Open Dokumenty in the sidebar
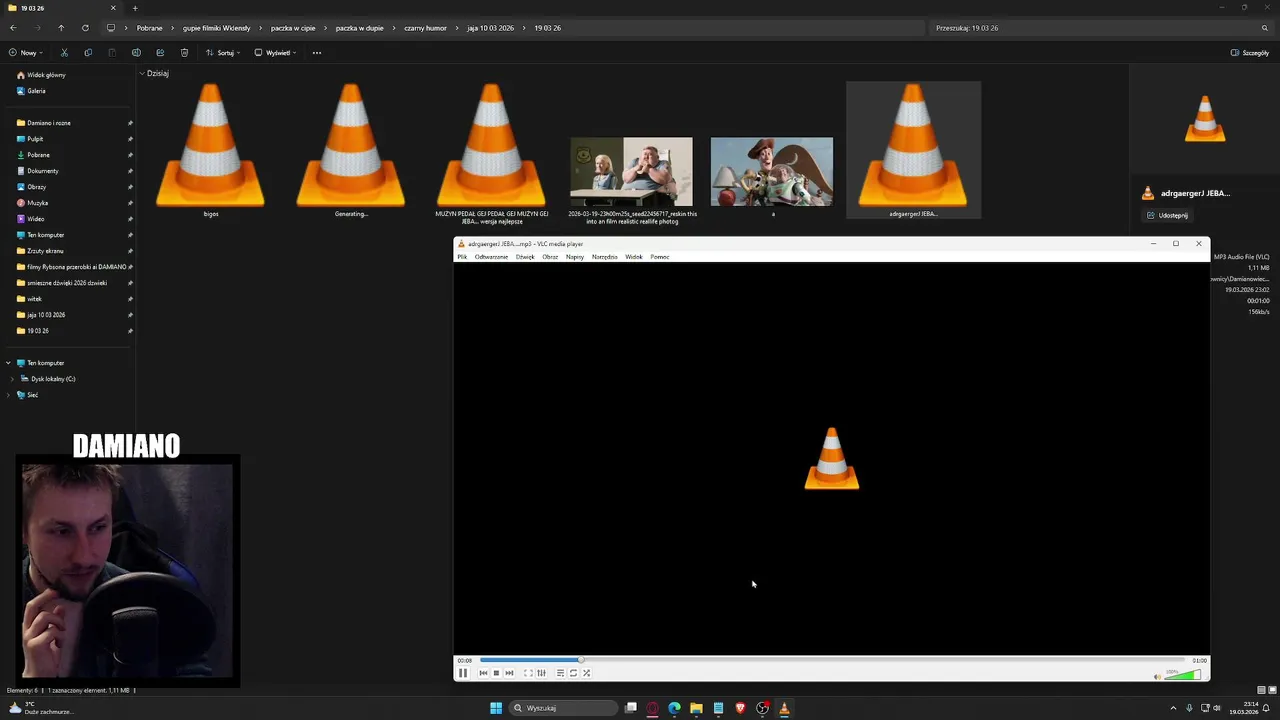 42,171
